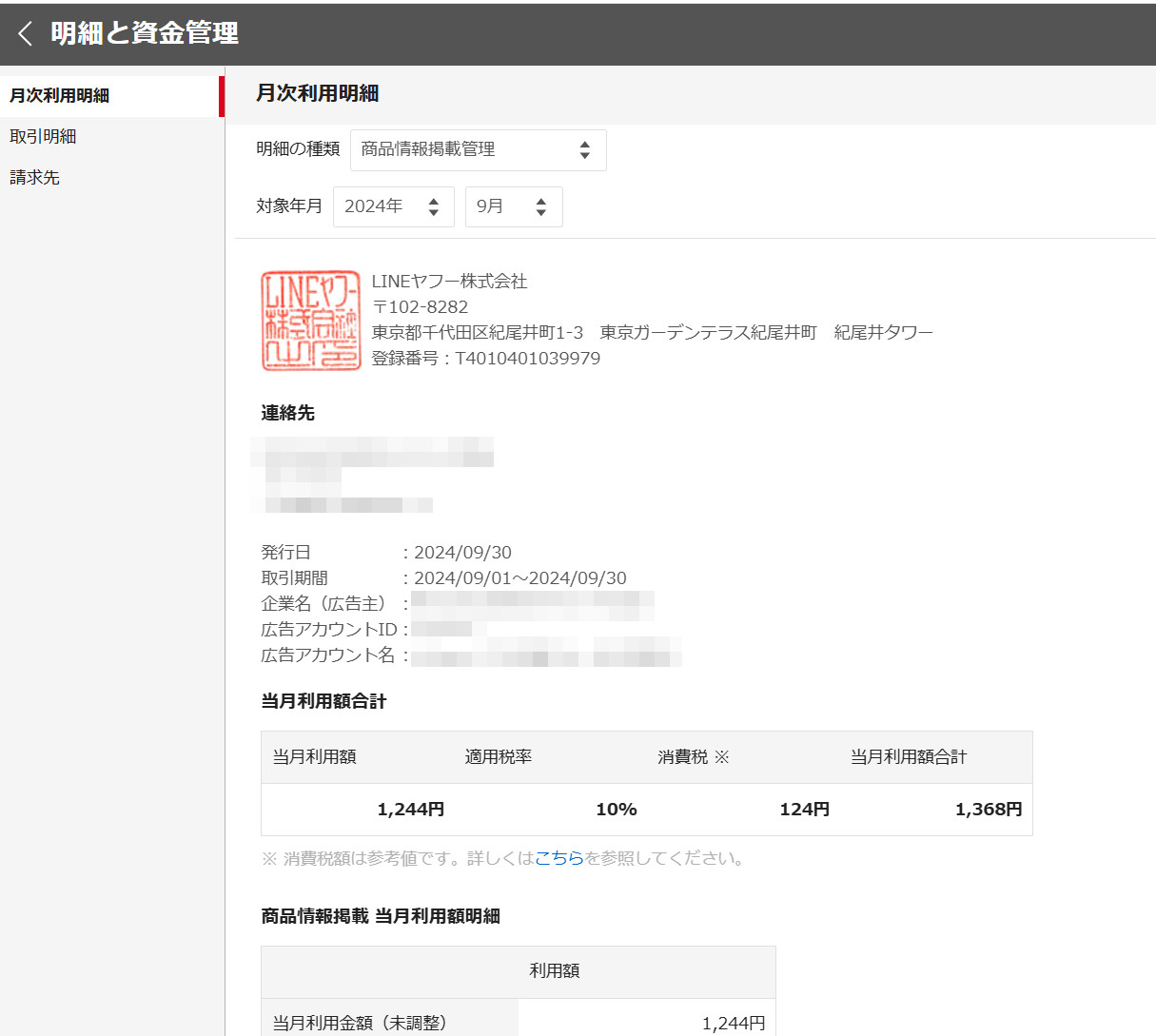The height and width of the screenshot is (1036, 1156).
Task: Click the 発行日 value 2024/09/30
Action: click(462, 553)
